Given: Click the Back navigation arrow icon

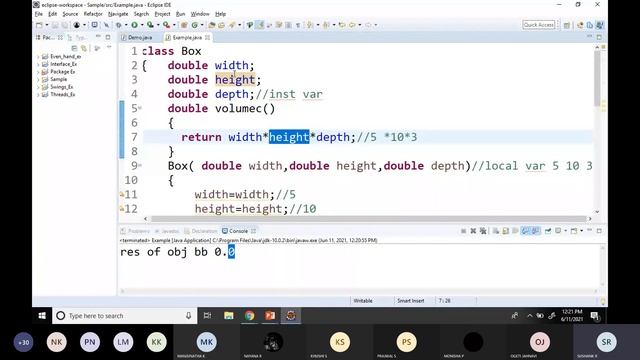Looking at the screenshot, I should pyautogui.click(x=352, y=25).
